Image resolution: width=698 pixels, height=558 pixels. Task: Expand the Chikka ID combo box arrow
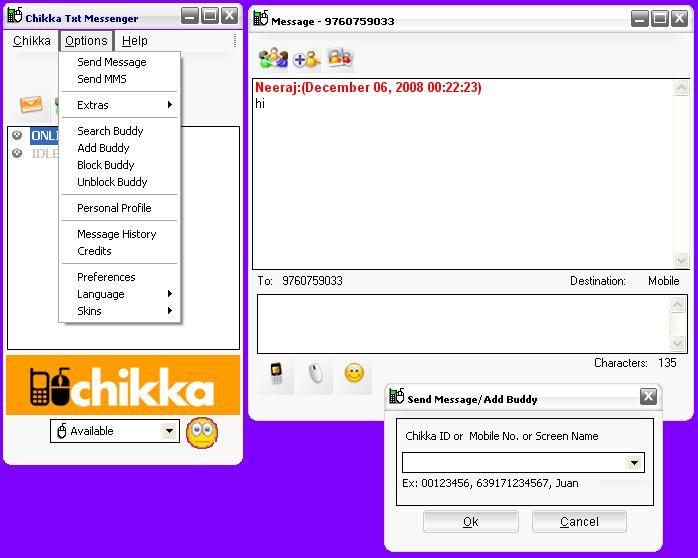click(634, 463)
